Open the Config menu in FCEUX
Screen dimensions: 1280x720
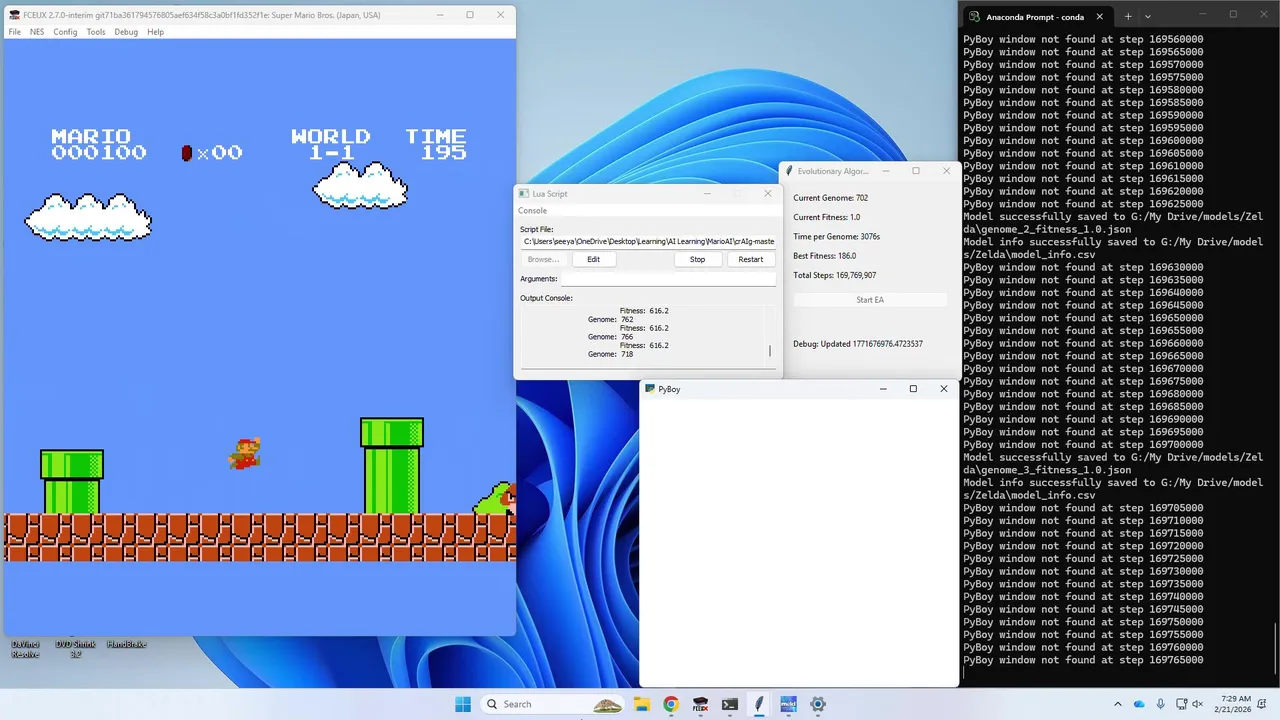[x=65, y=32]
